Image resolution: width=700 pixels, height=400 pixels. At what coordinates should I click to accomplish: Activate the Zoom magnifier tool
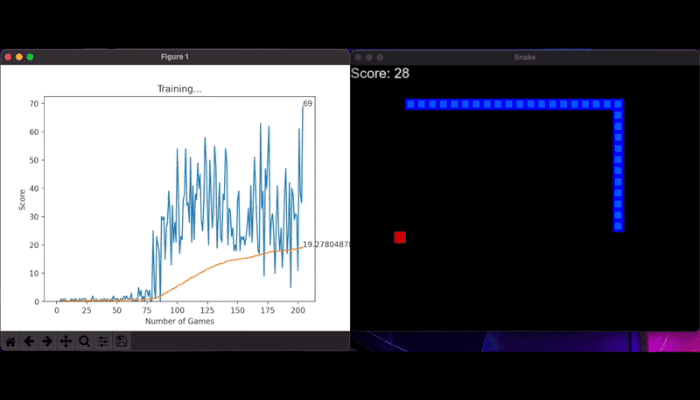click(85, 341)
